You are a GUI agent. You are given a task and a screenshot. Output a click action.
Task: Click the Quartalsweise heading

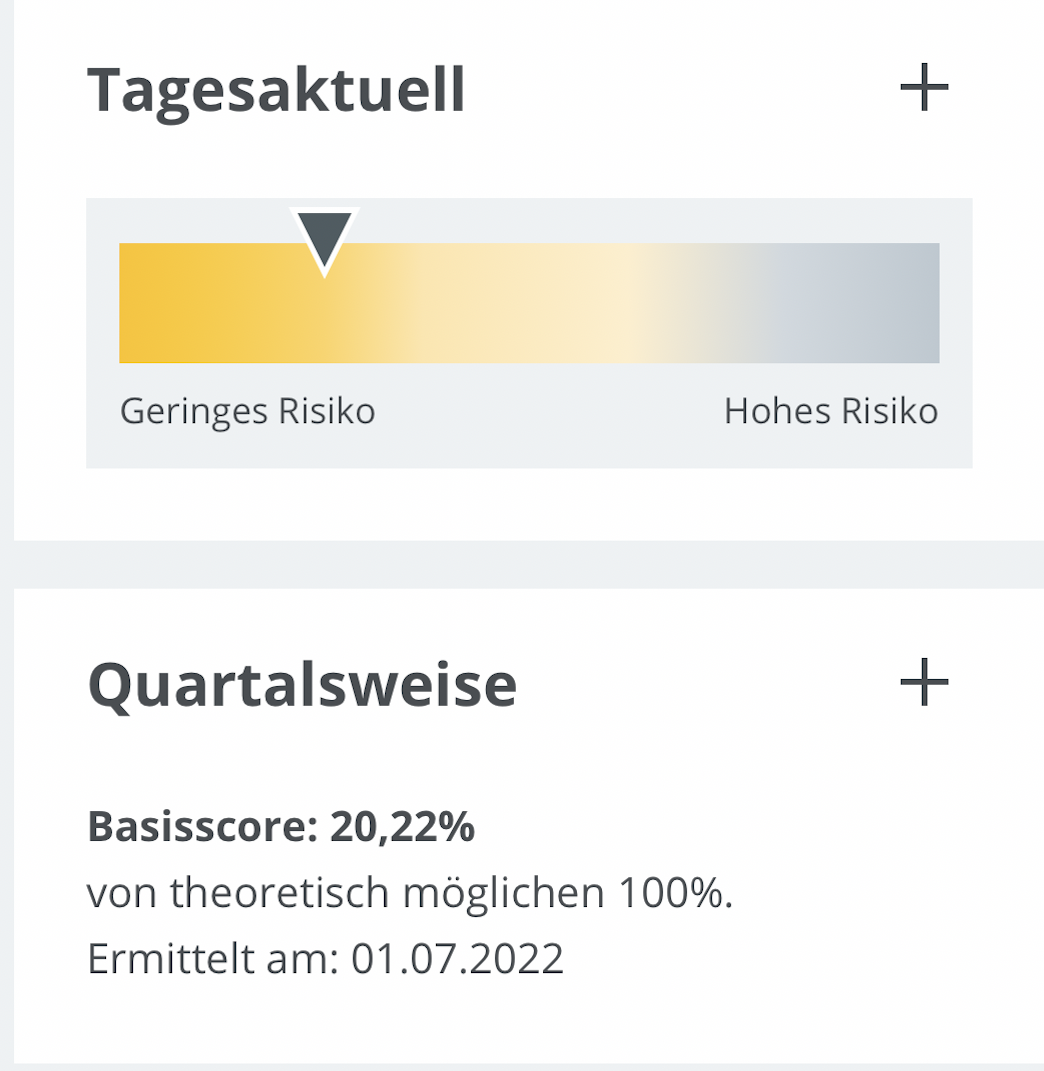(x=302, y=685)
